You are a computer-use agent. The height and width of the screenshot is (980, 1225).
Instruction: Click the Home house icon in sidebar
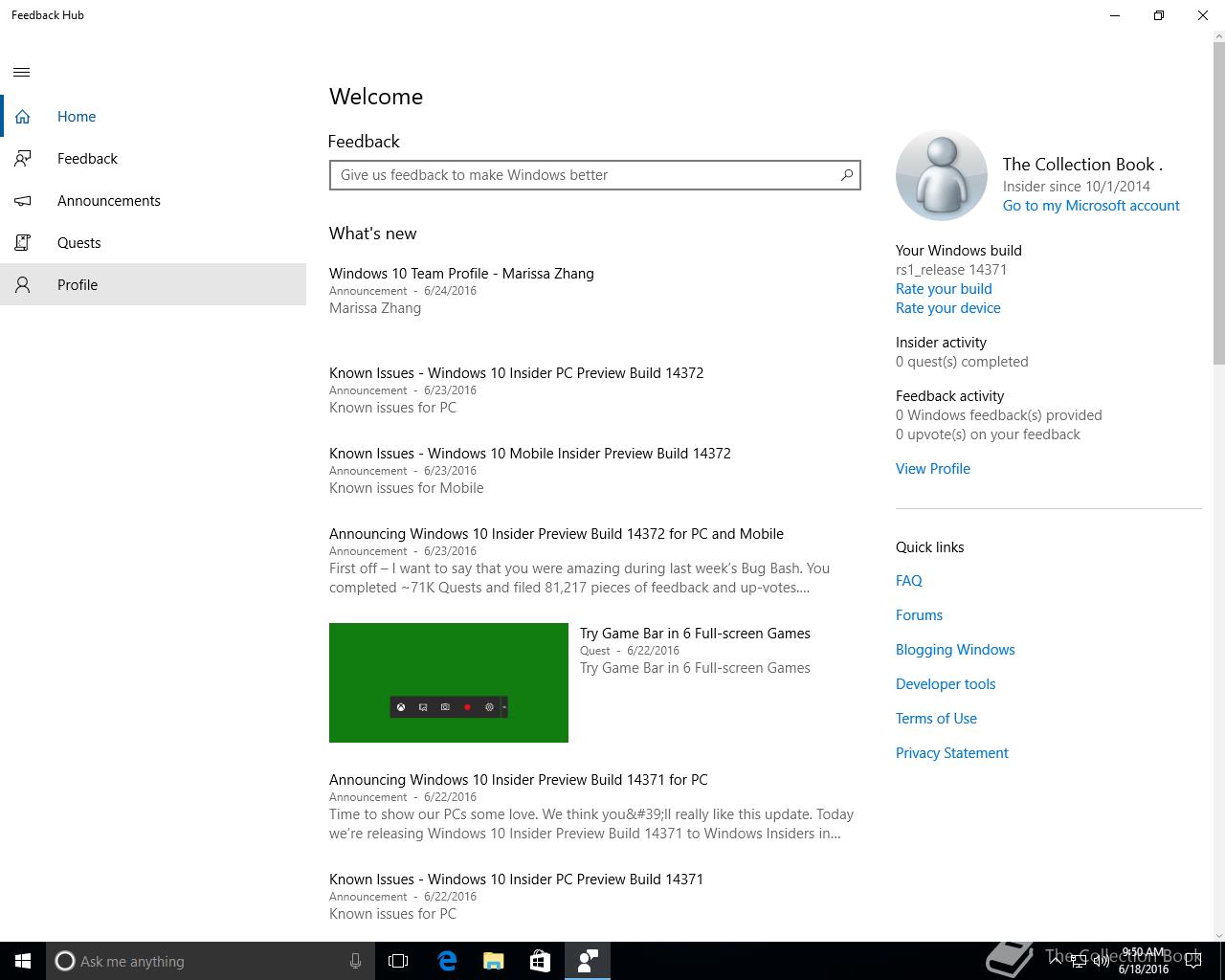(22, 117)
